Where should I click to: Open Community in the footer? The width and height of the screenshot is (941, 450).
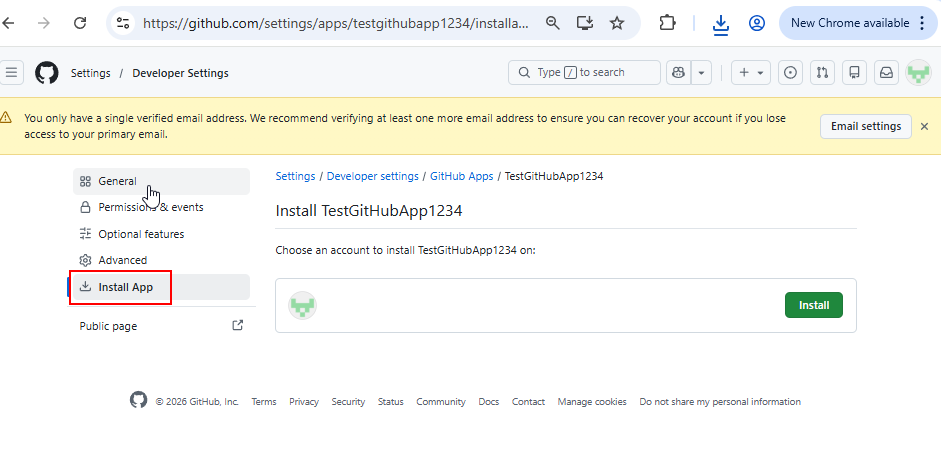pyautogui.click(x=441, y=402)
